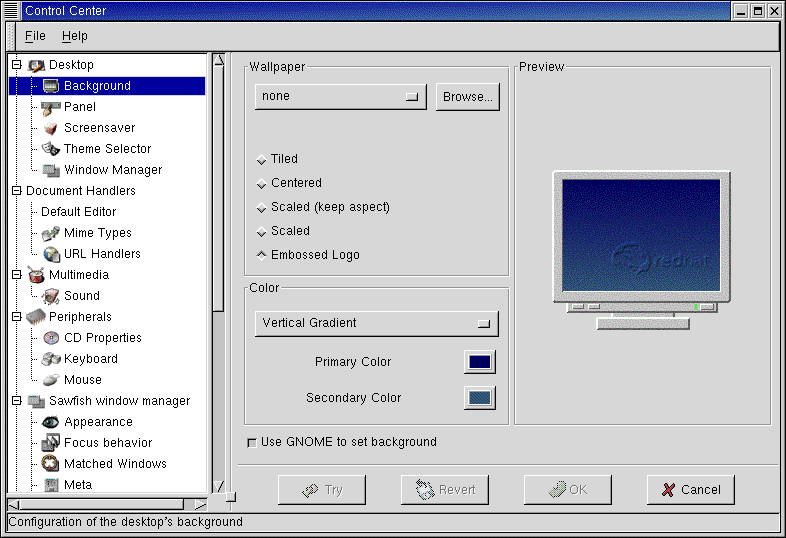Screen dimensions: 786x538
Task: Open the Matched Windows icon
Action: coord(51,464)
